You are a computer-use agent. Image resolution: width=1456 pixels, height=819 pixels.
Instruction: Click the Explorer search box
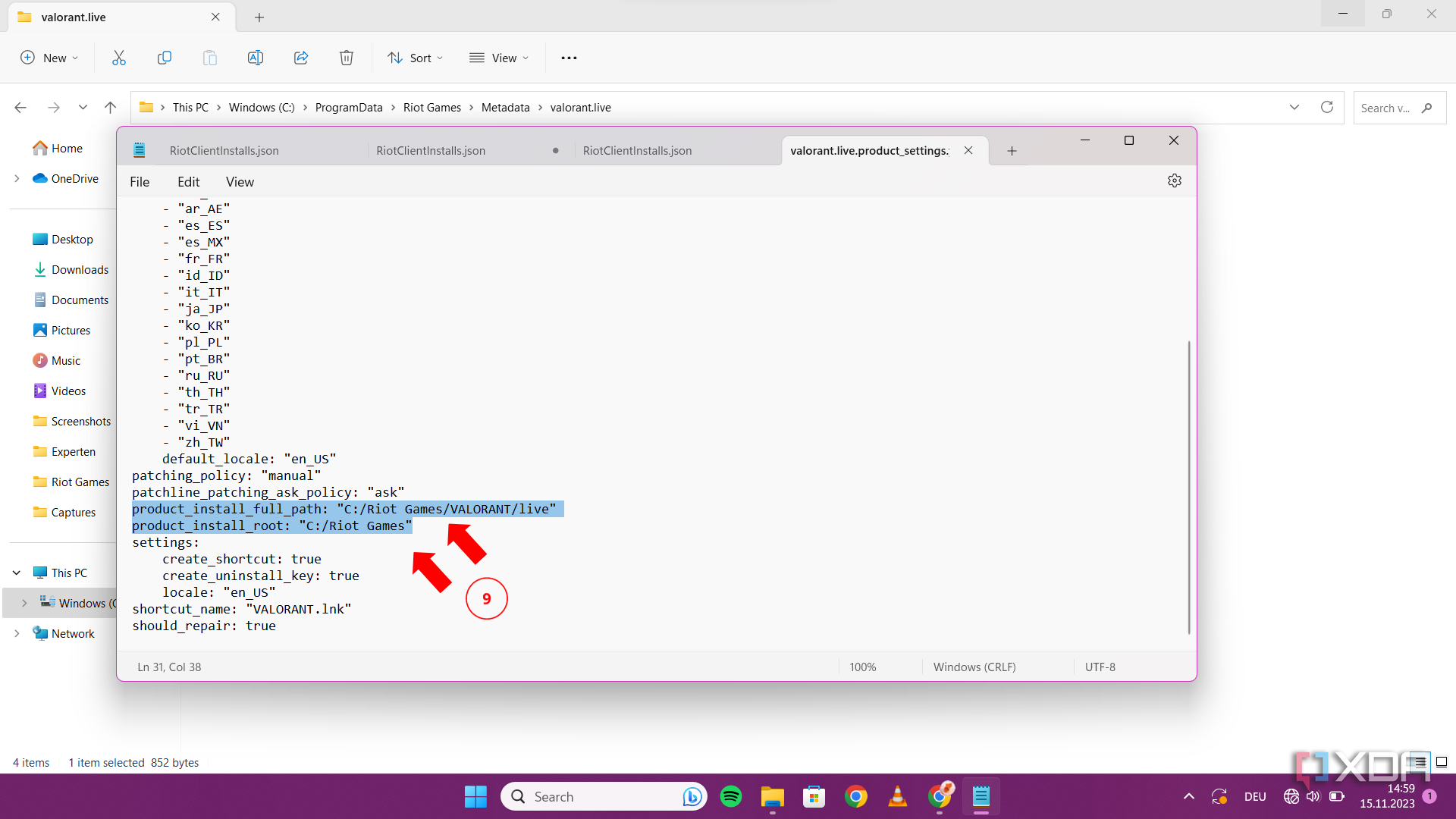[1399, 108]
